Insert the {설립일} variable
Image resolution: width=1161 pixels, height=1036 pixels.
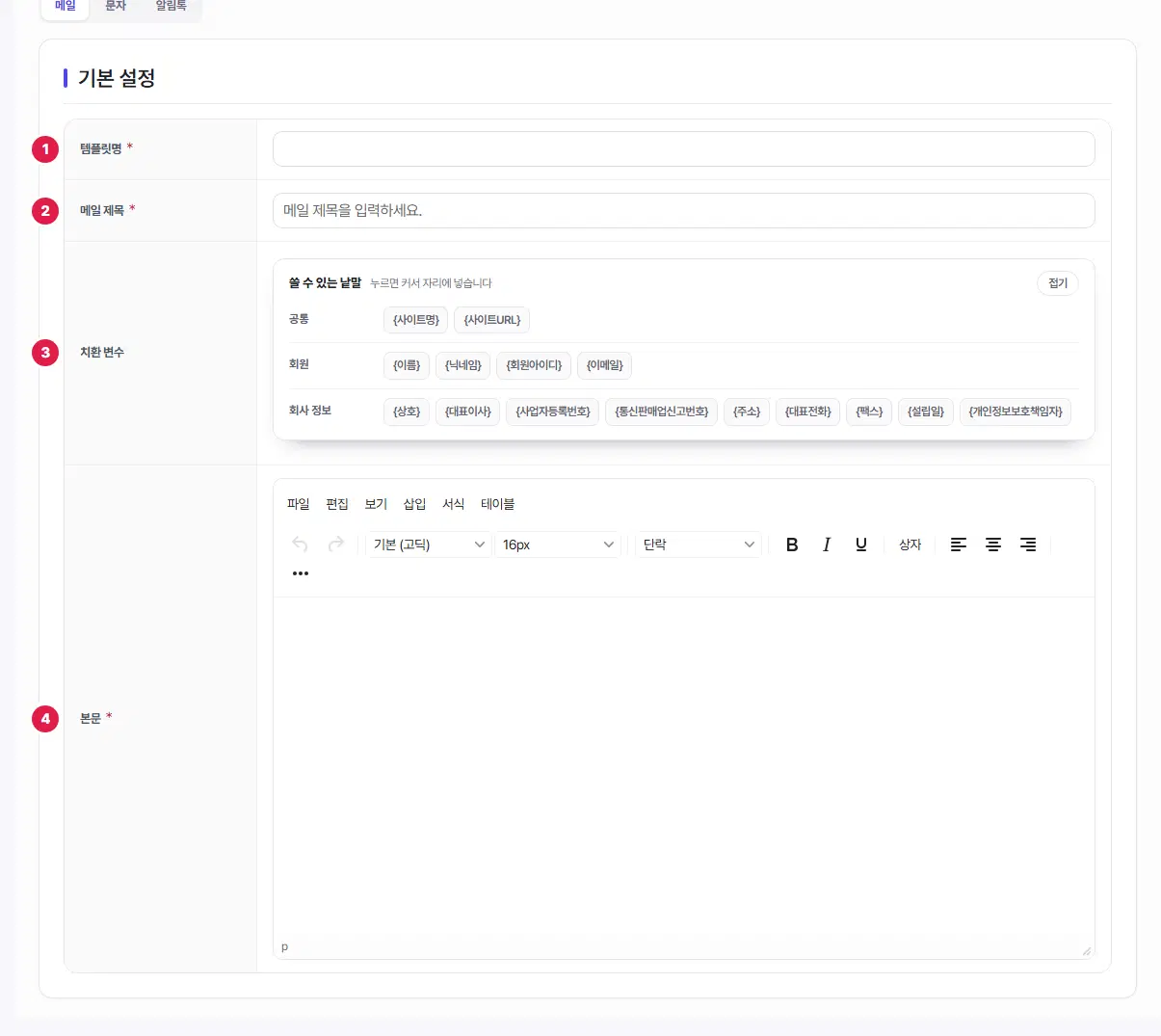pos(926,412)
